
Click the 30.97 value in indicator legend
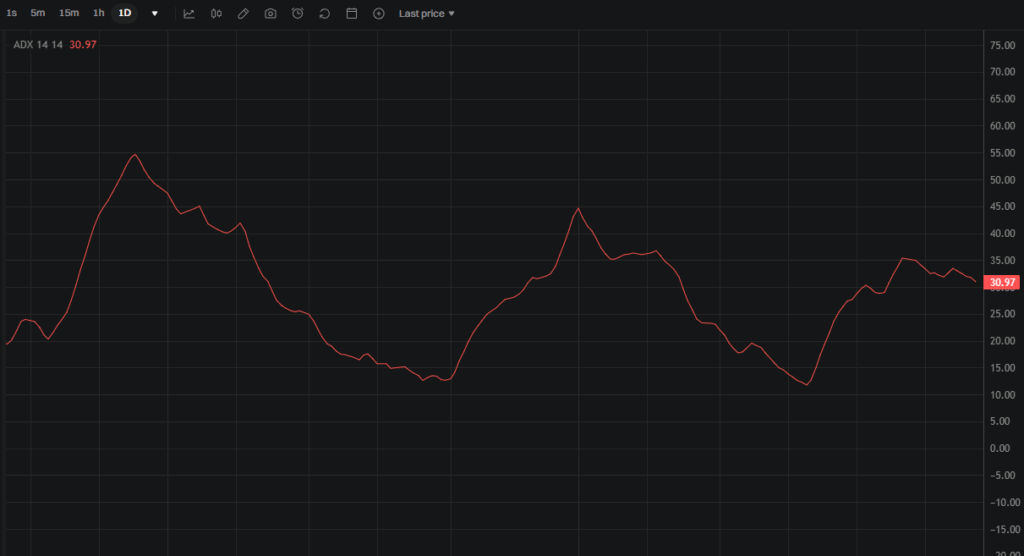83,45
